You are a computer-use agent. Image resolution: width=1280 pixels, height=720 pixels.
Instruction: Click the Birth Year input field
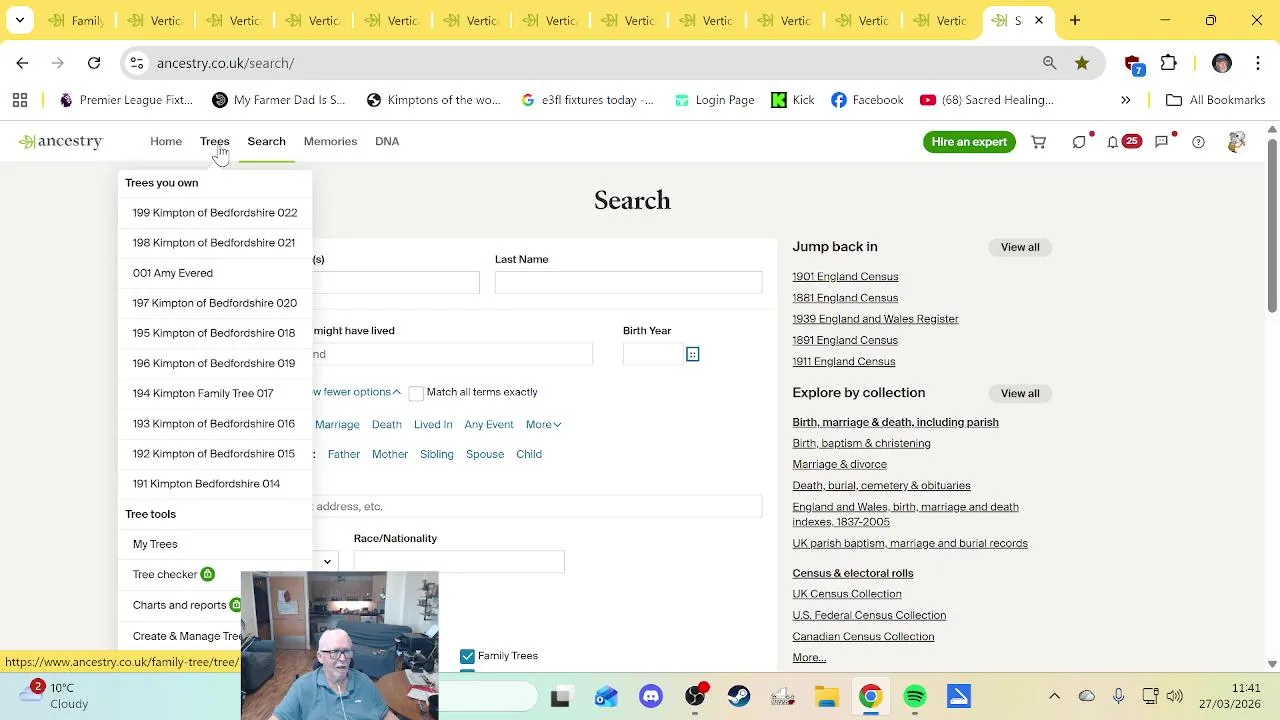click(652, 354)
